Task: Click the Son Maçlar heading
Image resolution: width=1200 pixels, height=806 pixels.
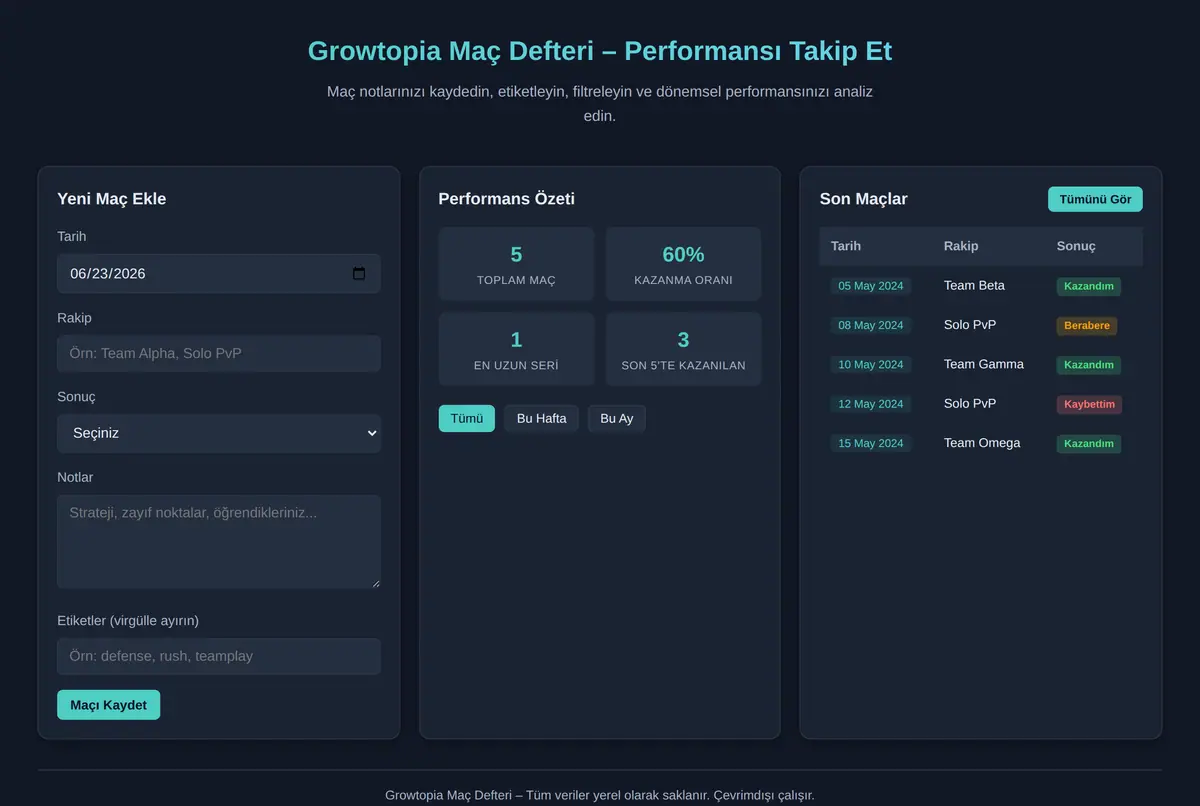Action: (x=863, y=199)
